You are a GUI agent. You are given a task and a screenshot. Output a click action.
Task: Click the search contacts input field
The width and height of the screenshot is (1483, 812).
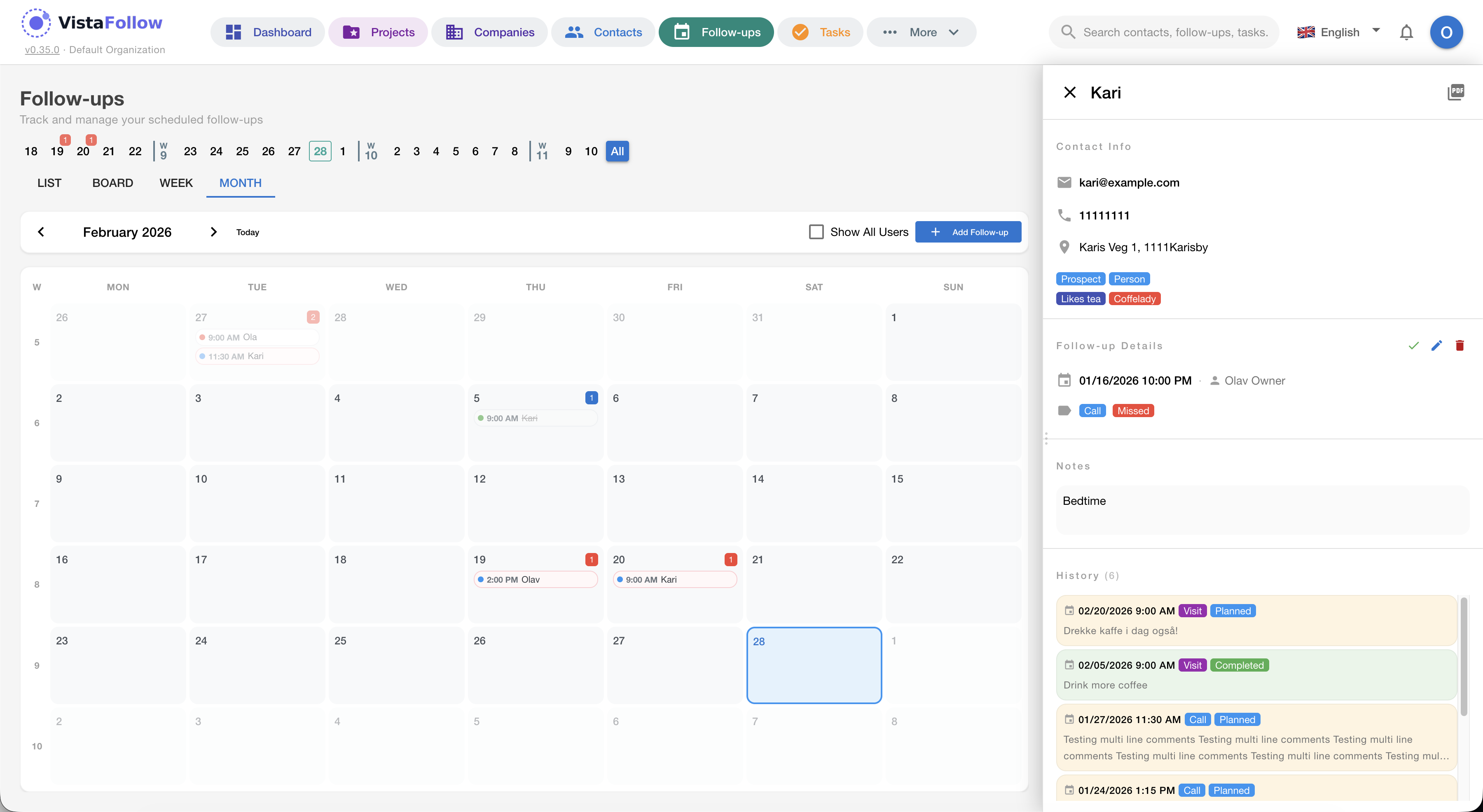click(x=1174, y=32)
